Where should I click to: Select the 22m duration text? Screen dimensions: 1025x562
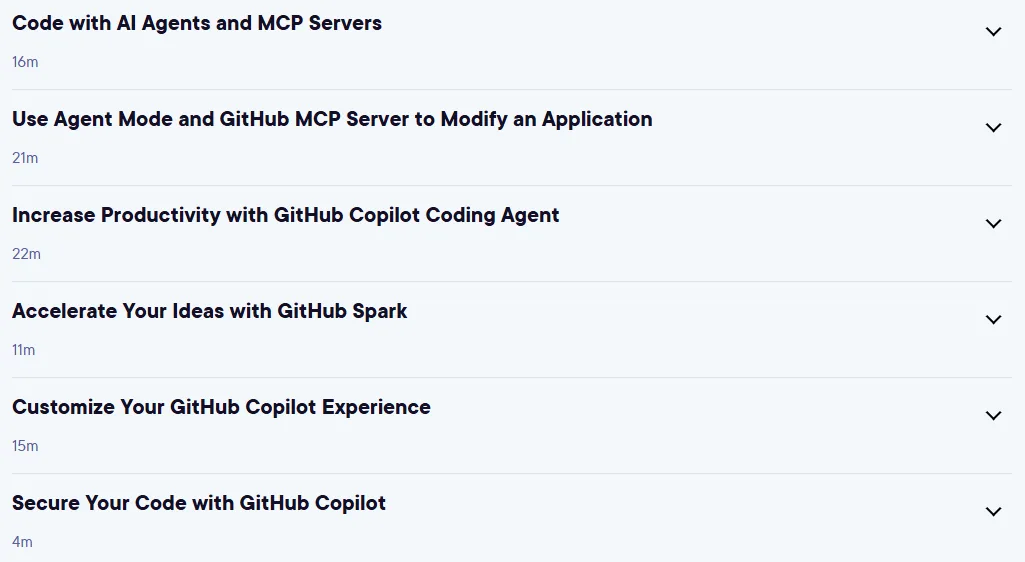[26, 254]
